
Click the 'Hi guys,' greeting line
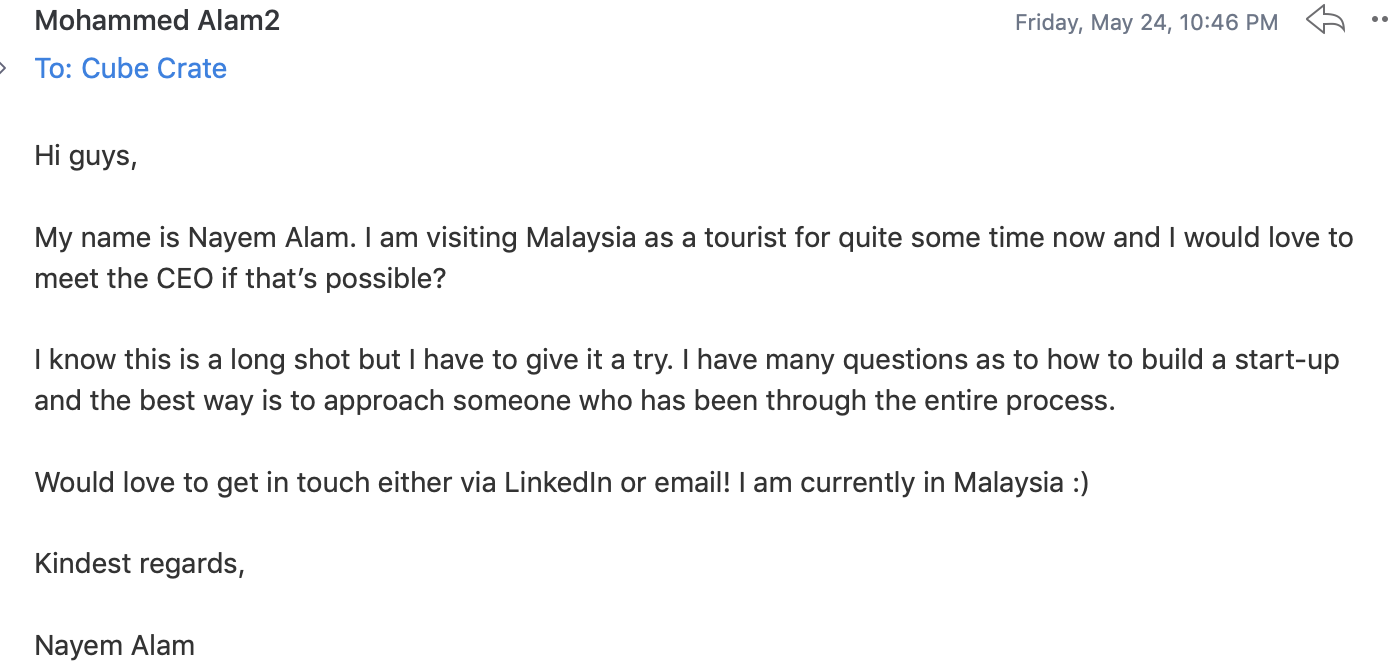tap(85, 156)
